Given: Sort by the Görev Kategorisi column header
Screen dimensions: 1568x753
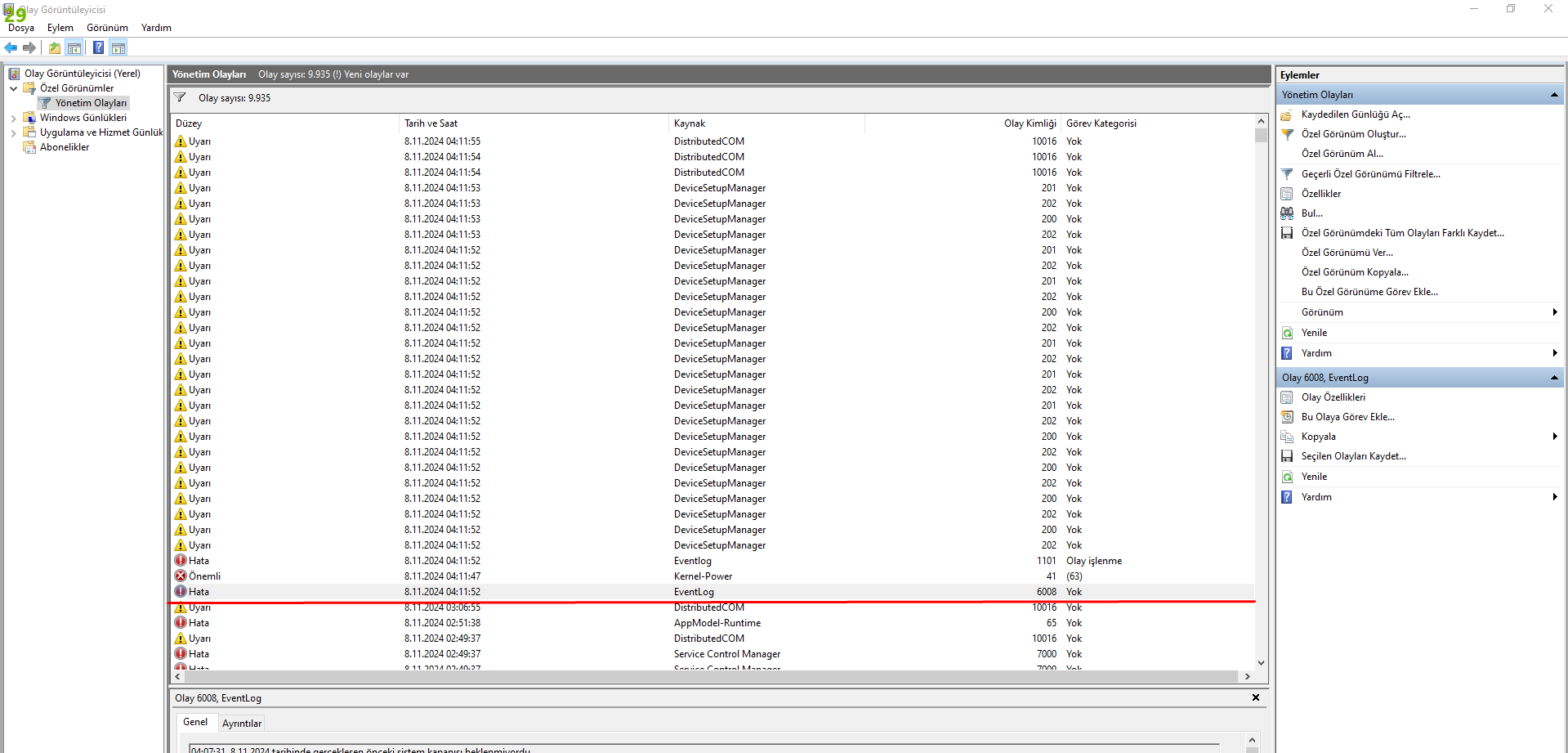Looking at the screenshot, I should pos(1158,123).
